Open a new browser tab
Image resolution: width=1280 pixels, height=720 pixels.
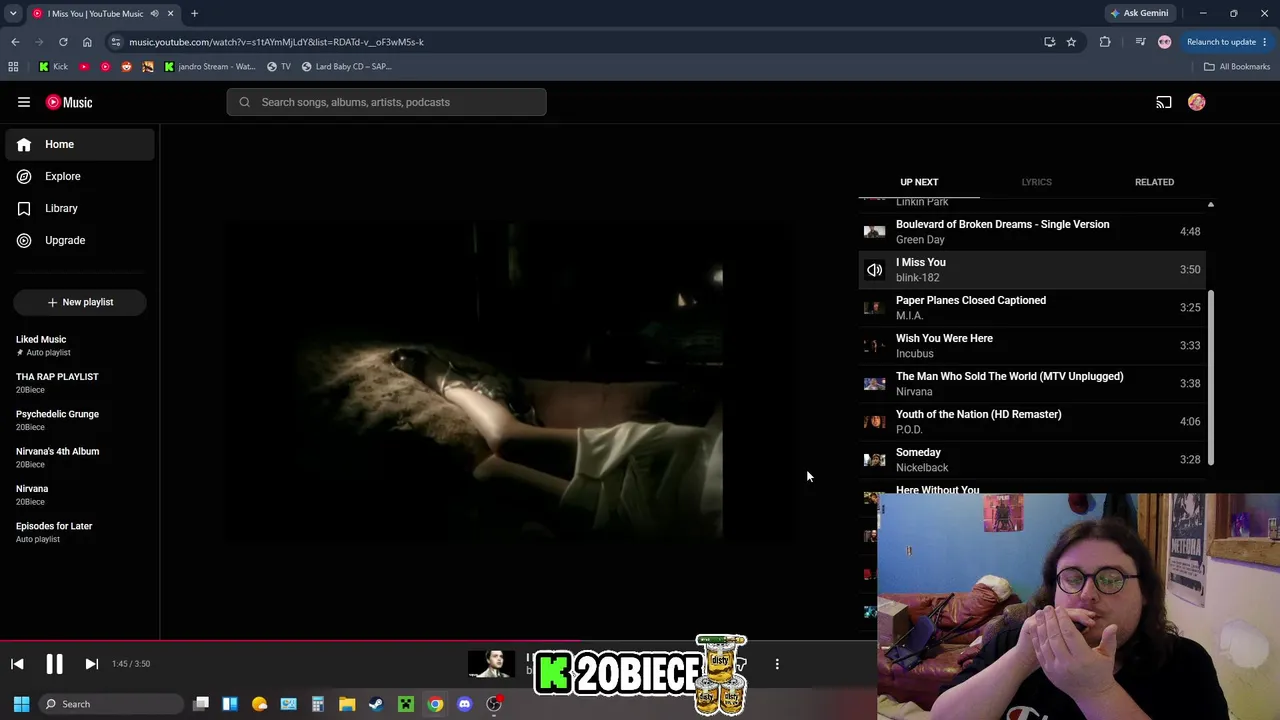[x=194, y=14]
